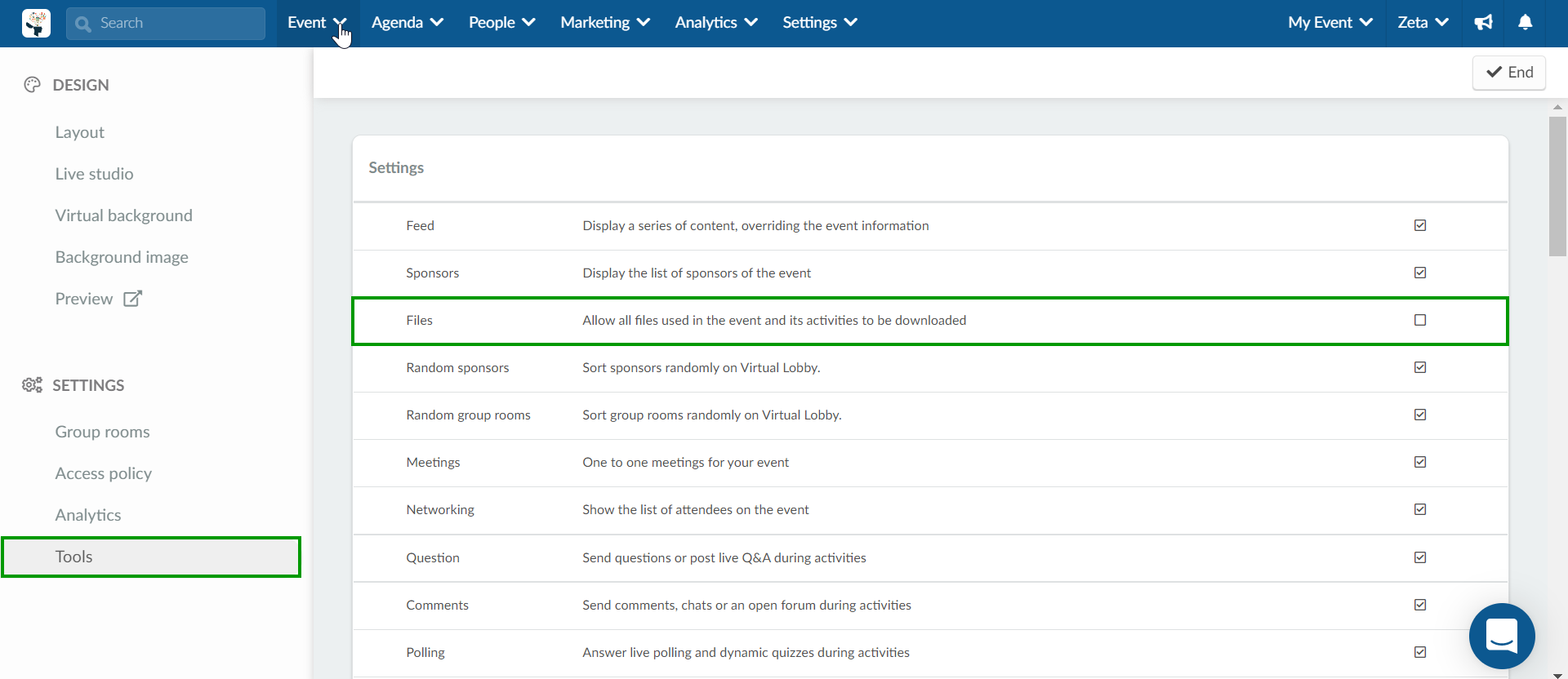Expand the Event menu
This screenshot has height=679, width=1568.
(318, 23)
